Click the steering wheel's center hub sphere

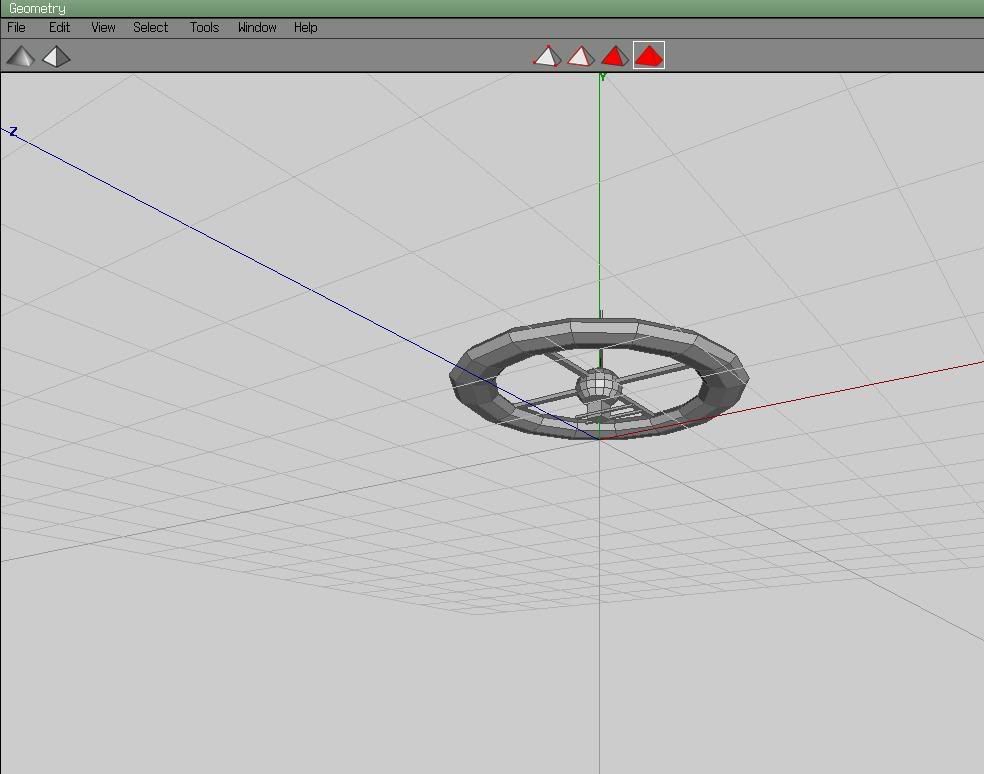pyautogui.click(x=598, y=384)
